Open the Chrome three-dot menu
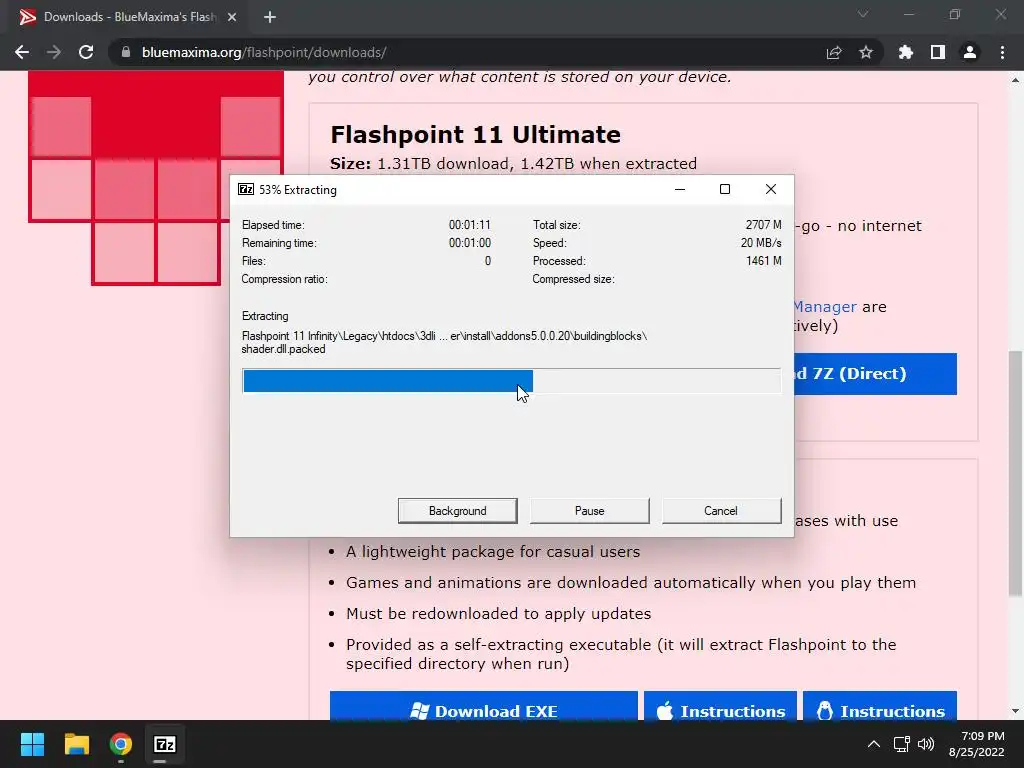The image size is (1024, 768). pyautogui.click(x=1002, y=52)
